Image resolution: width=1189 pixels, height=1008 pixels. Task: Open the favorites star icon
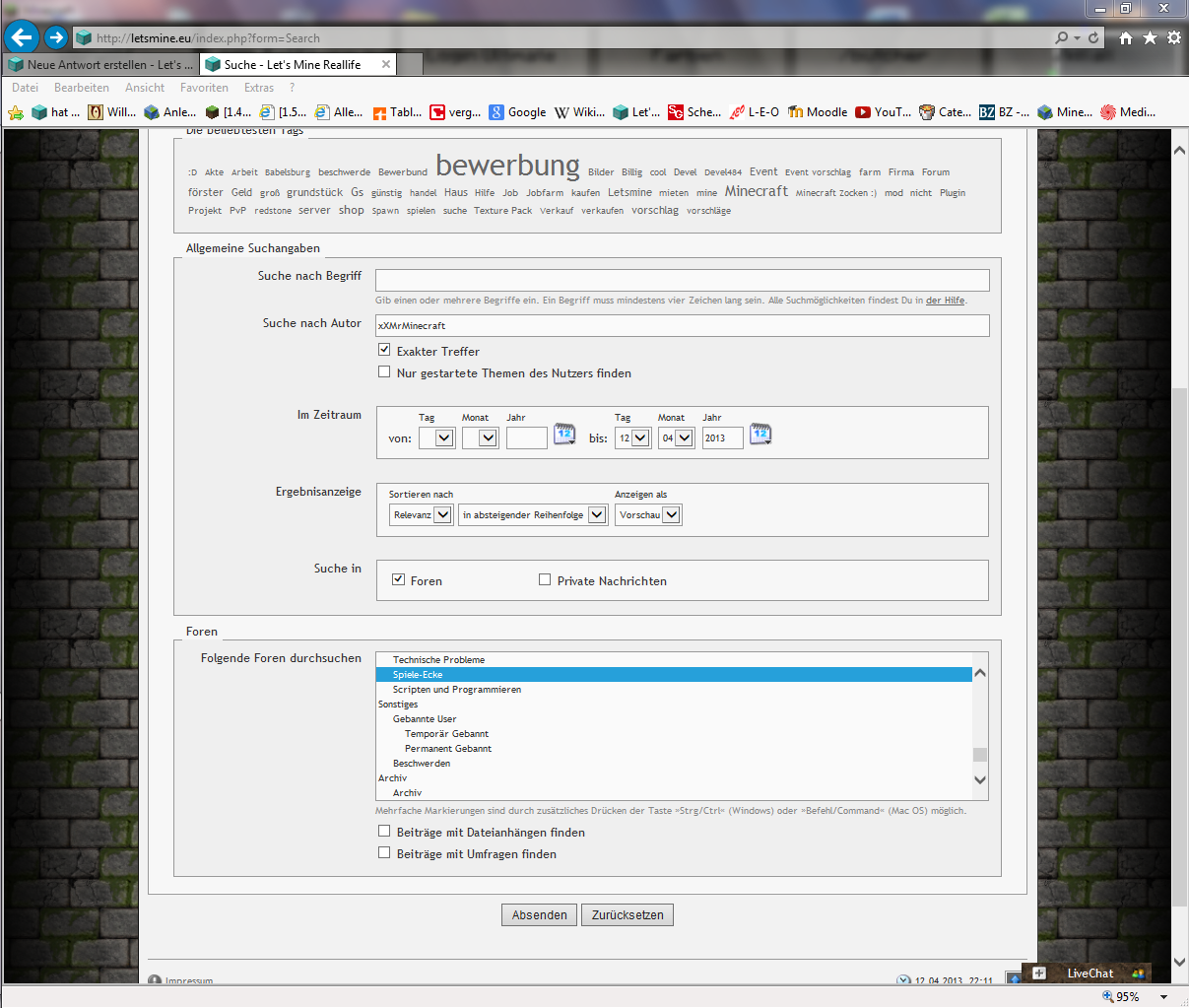(x=1150, y=37)
